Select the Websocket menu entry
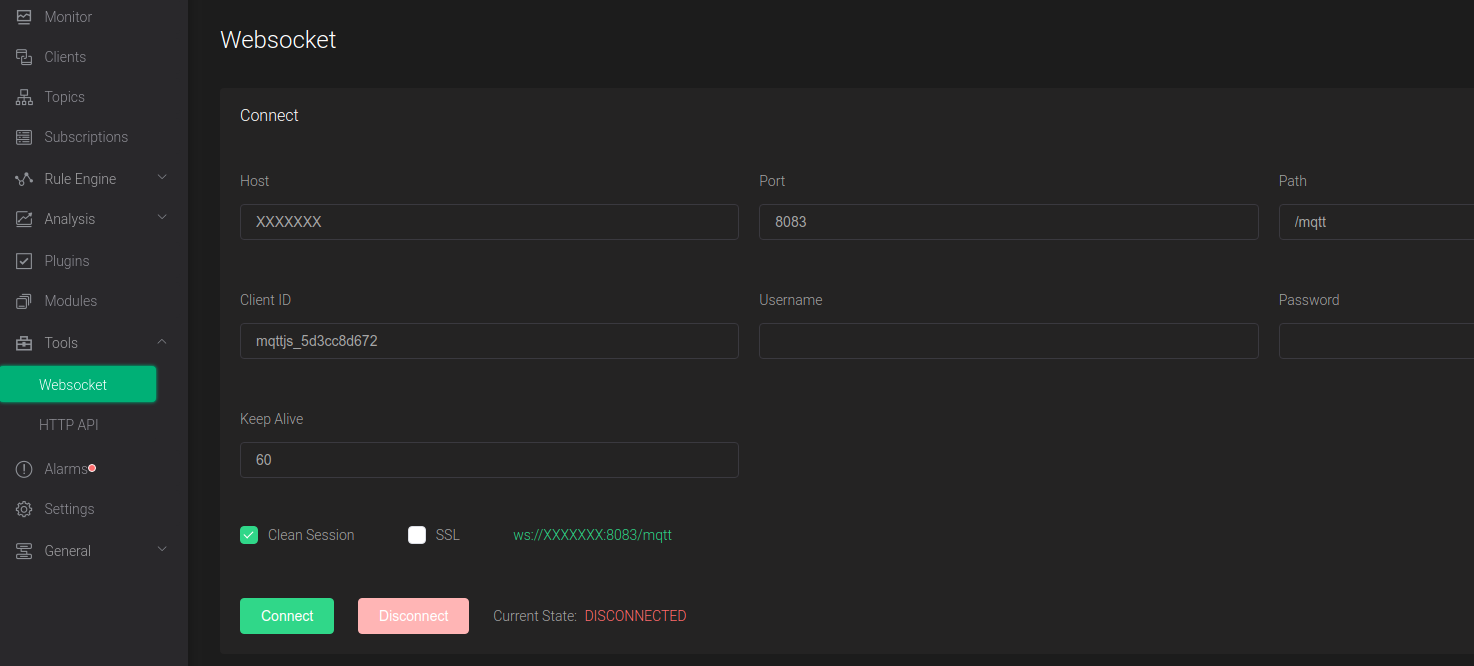Image resolution: width=1474 pixels, height=666 pixels. pyautogui.click(x=73, y=384)
